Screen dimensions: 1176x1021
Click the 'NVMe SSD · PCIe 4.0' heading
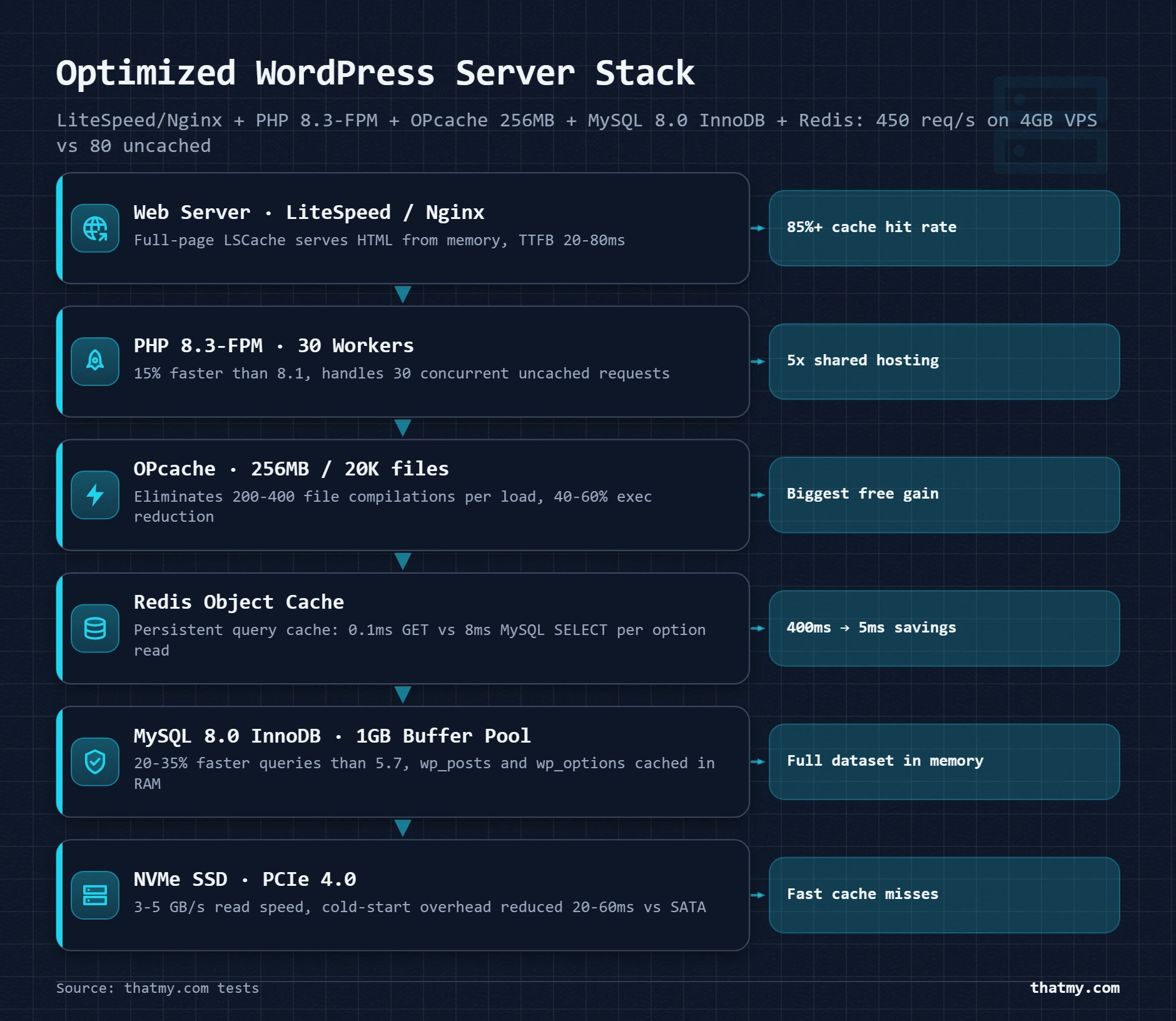(x=245, y=880)
